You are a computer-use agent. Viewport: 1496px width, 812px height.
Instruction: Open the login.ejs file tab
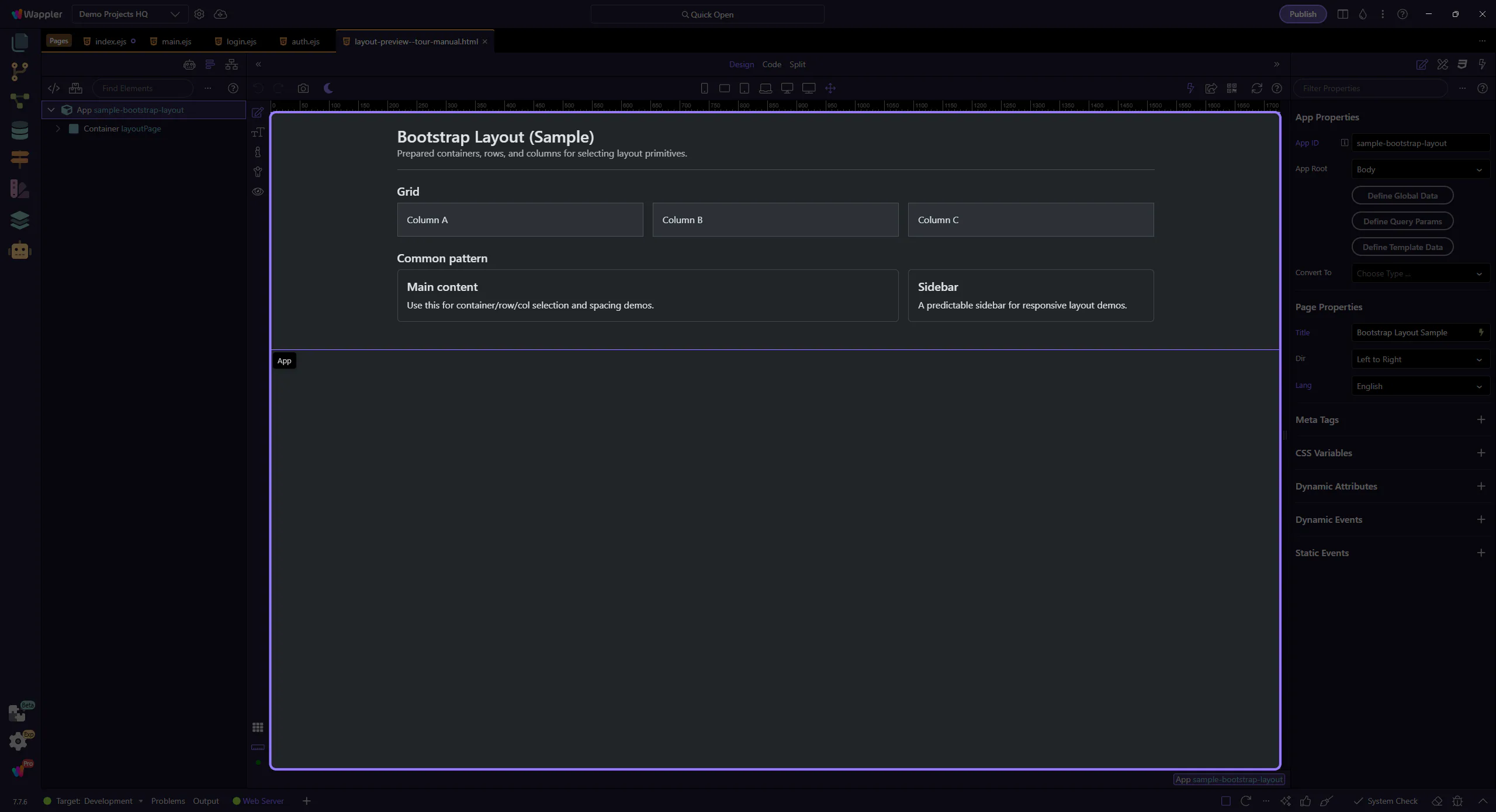coord(241,41)
